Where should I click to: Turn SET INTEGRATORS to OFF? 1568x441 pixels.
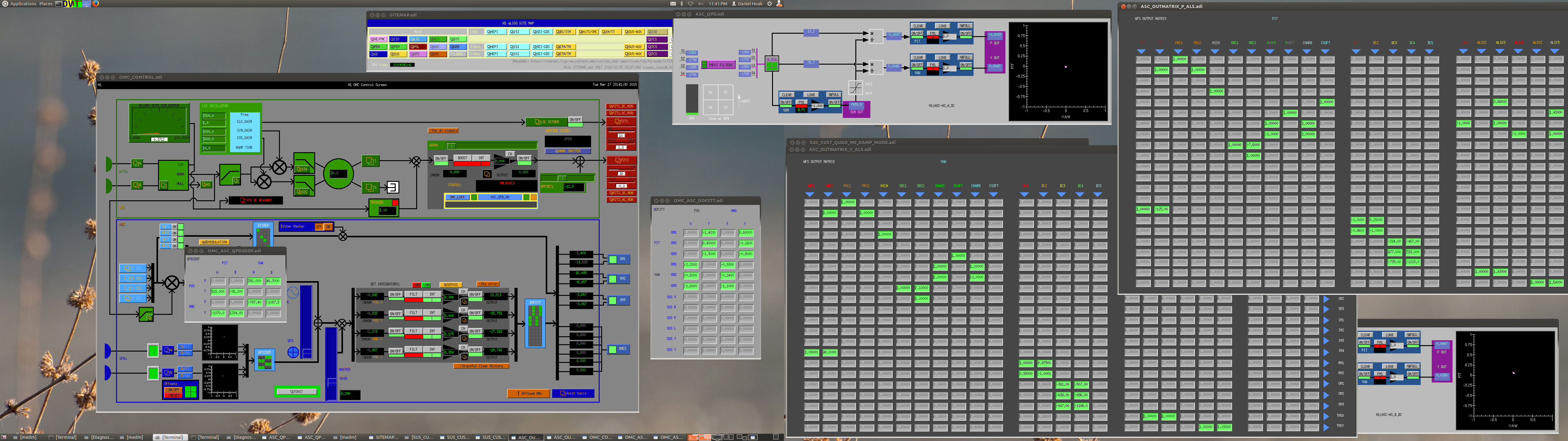417,285
